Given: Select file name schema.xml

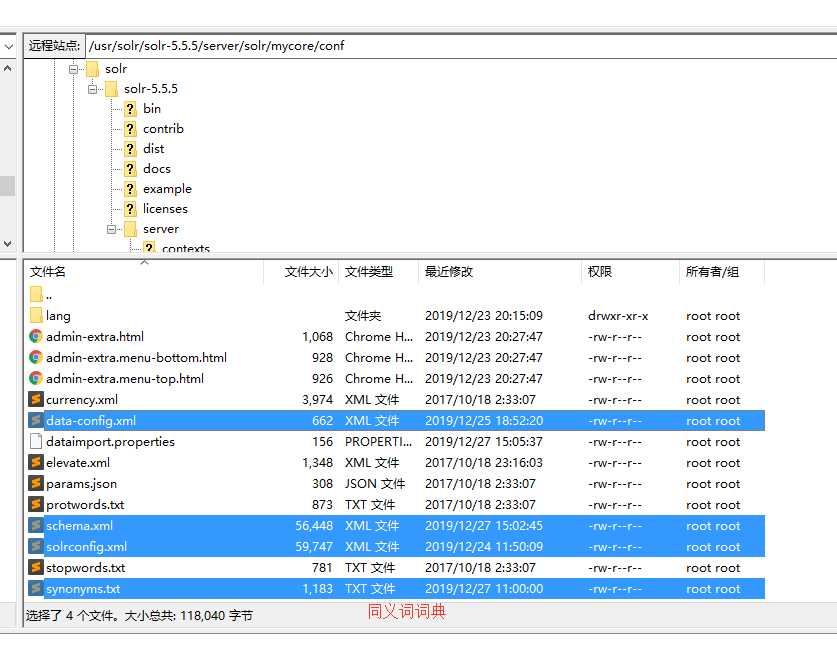Looking at the screenshot, I should coord(80,526).
